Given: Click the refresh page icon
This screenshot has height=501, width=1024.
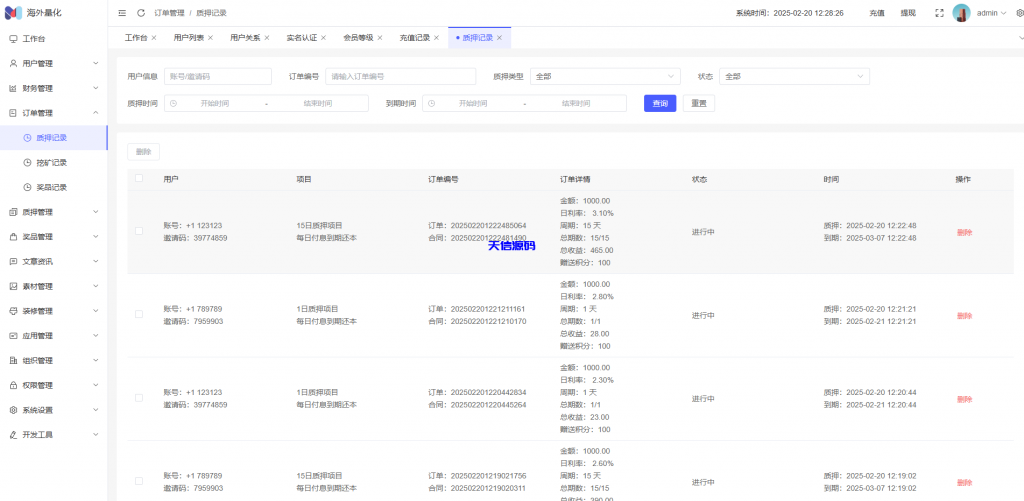Looking at the screenshot, I should pyautogui.click(x=141, y=13).
